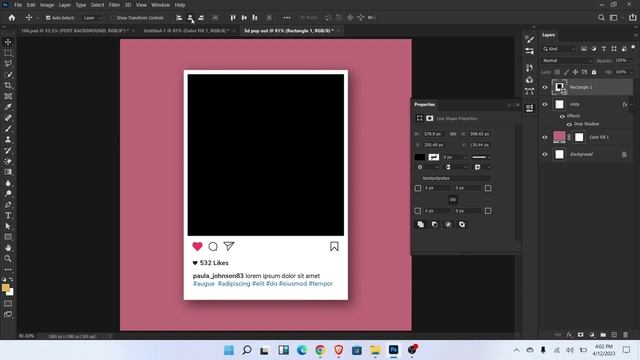Hide the Effects of insta layer
640x360 pixels.
click(x=562, y=116)
